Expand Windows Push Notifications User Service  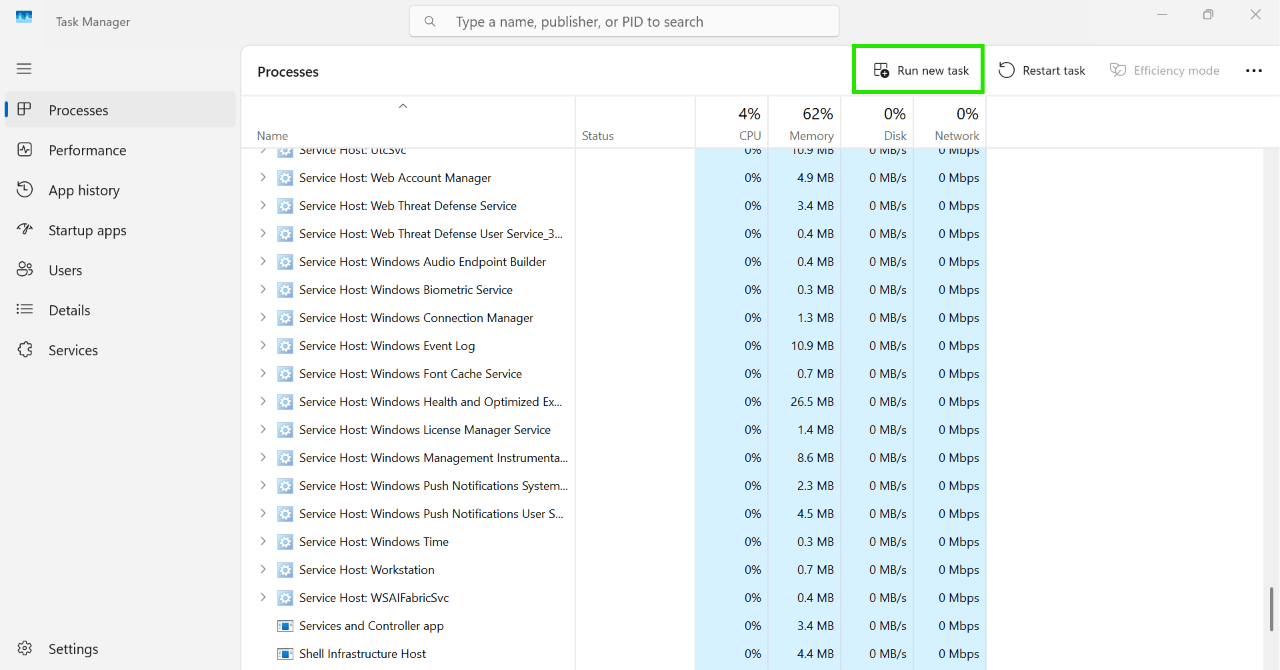[263, 513]
